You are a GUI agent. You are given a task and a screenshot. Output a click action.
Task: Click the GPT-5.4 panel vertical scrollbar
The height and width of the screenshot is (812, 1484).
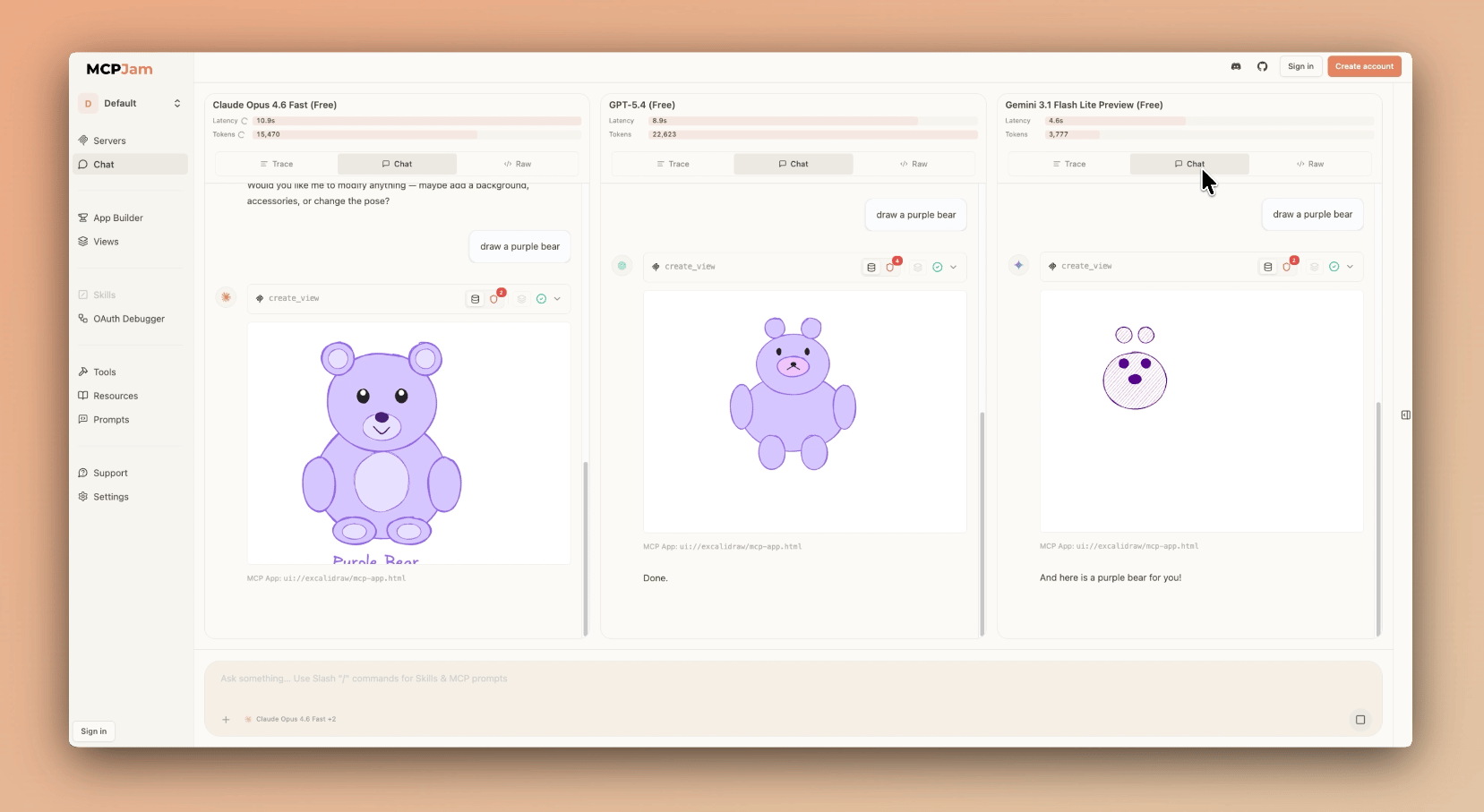[982, 524]
